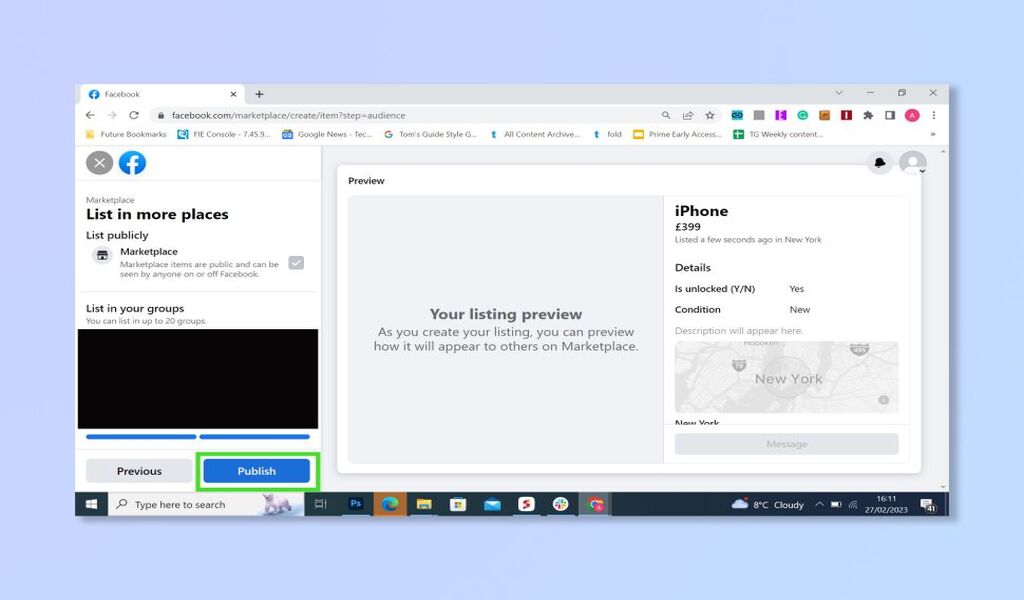Open the taskbar clock and date
The image size is (1024, 600).
tap(886, 504)
